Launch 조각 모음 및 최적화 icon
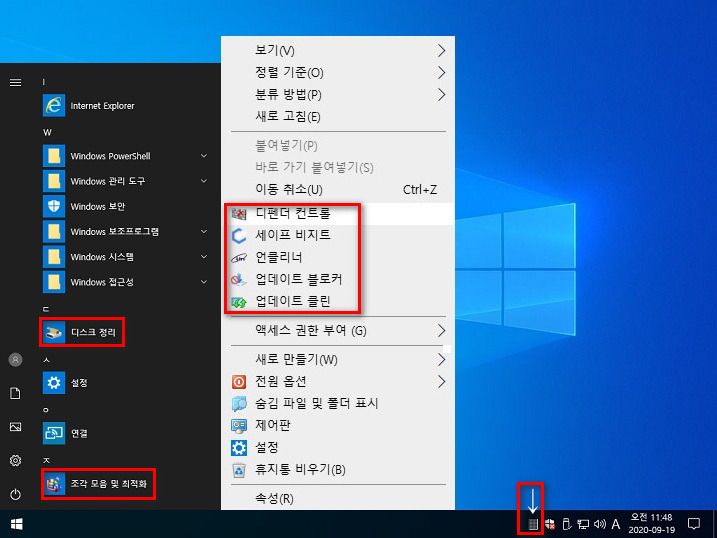Screen dimensions: 717x538 pos(54,484)
